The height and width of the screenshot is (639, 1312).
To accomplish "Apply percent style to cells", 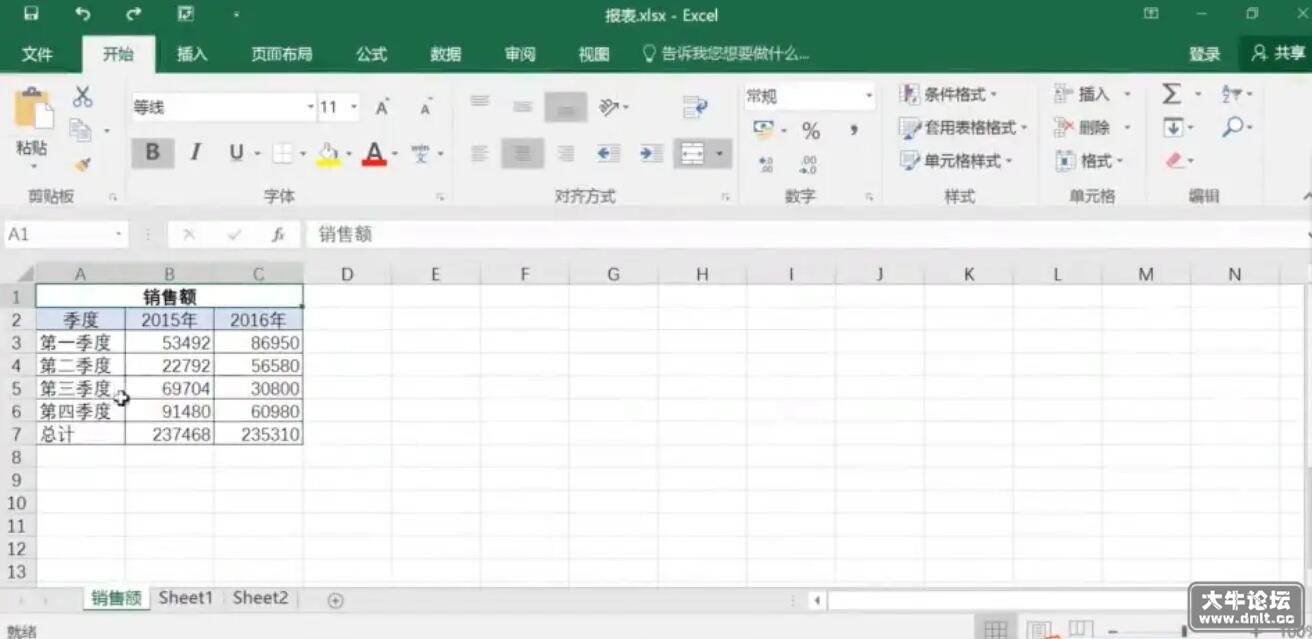I will [x=811, y=131].
